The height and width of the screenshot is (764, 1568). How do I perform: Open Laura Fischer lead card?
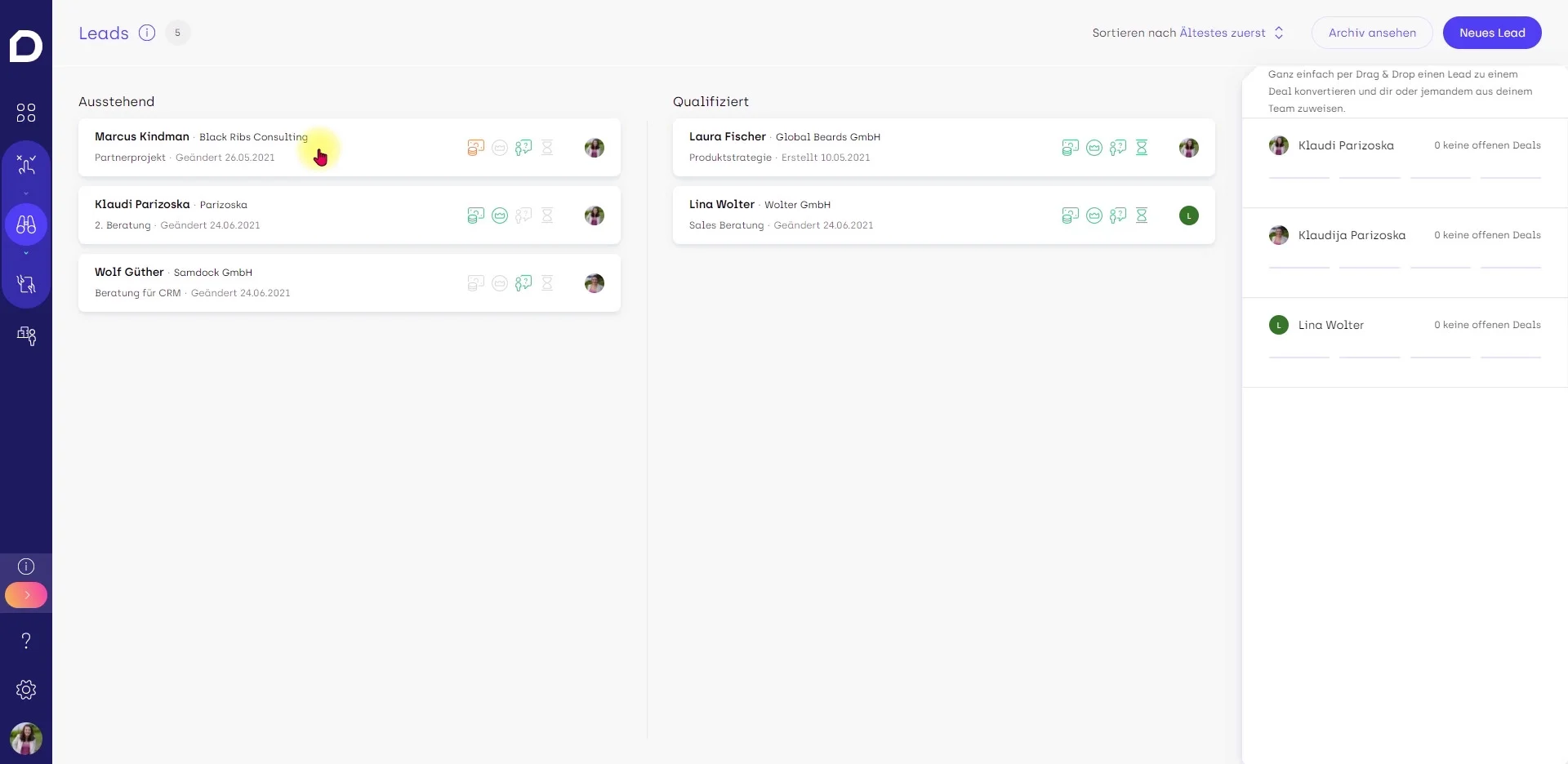[x=944, y=148]
